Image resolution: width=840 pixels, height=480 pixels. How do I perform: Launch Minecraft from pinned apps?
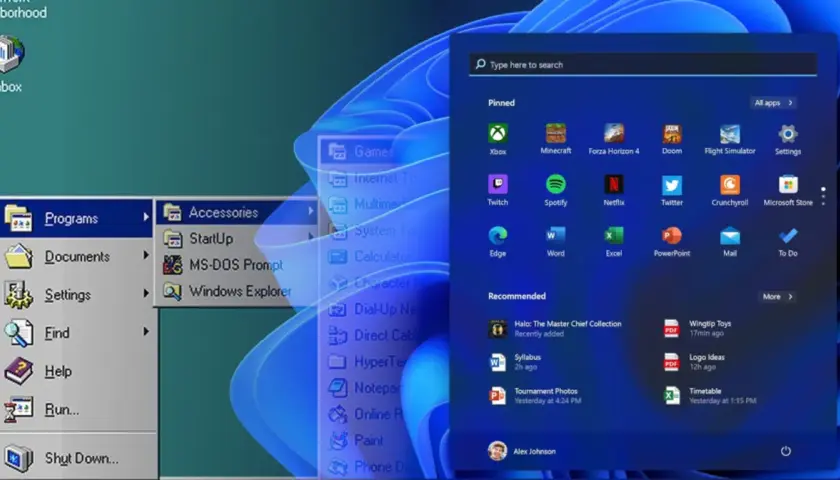556,133
